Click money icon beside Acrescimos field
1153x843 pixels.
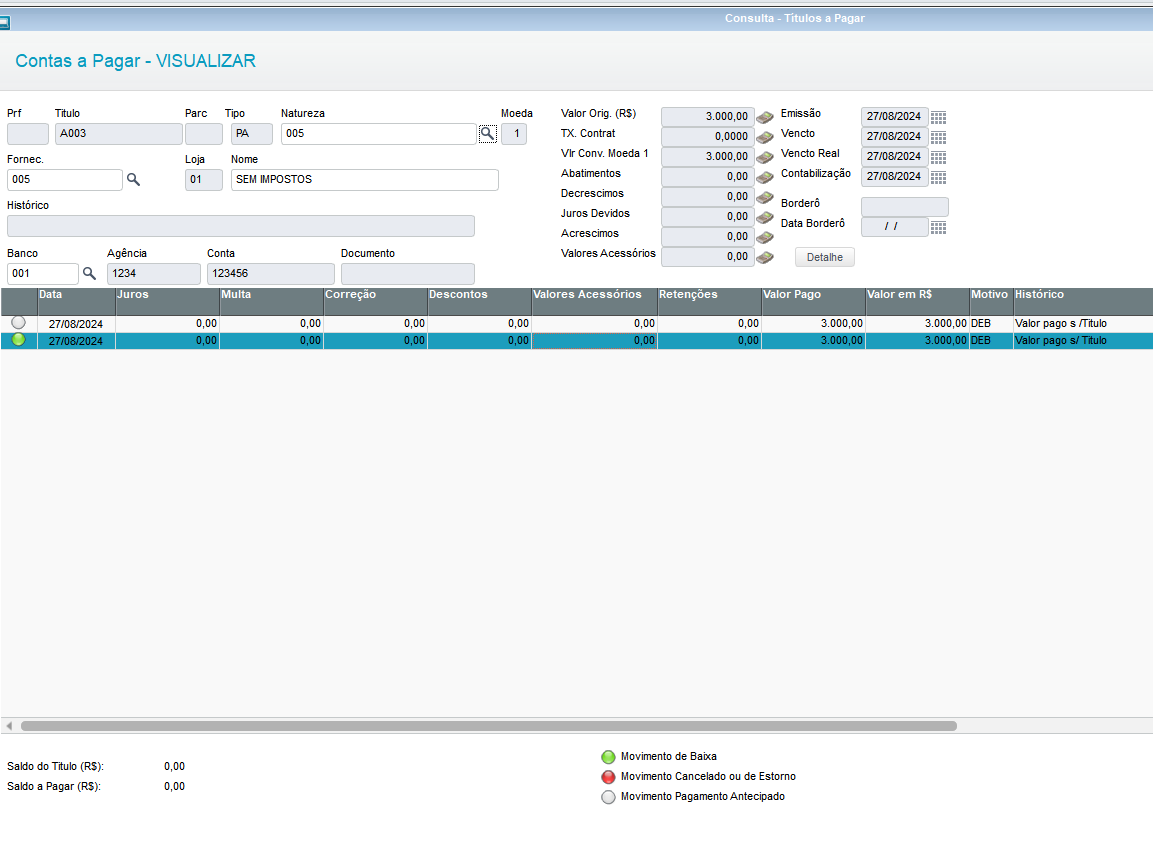tap(765, 237)
